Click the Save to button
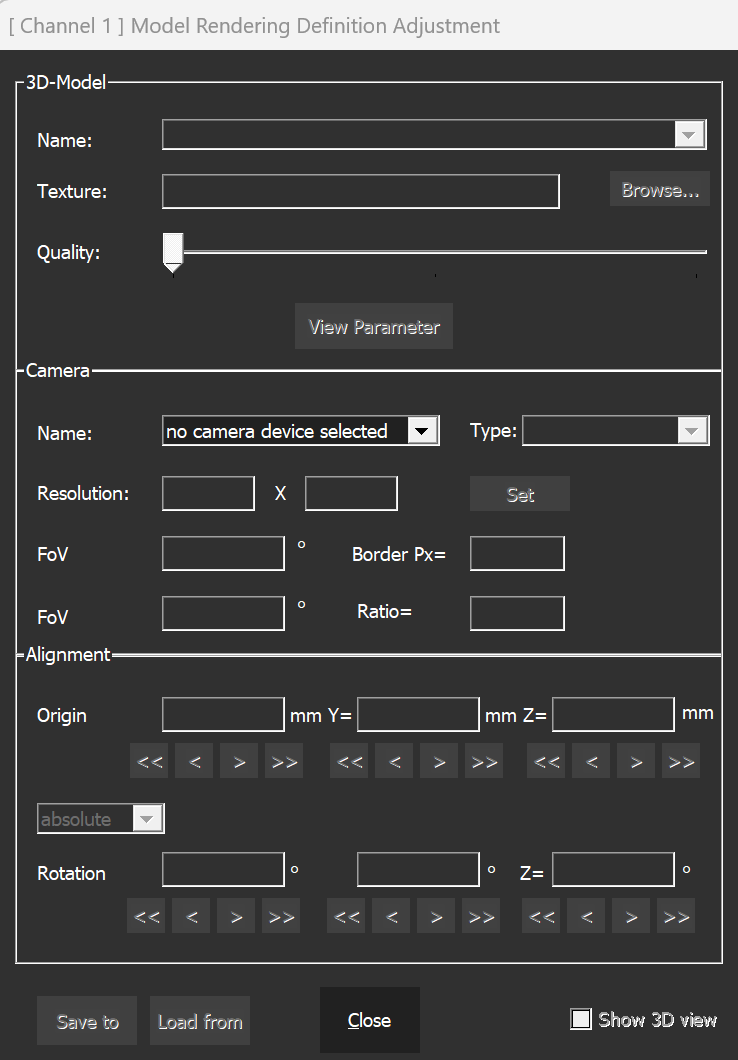Image resolution: width=738 pixels, height=1060 pixels. tap(87, 1021)
